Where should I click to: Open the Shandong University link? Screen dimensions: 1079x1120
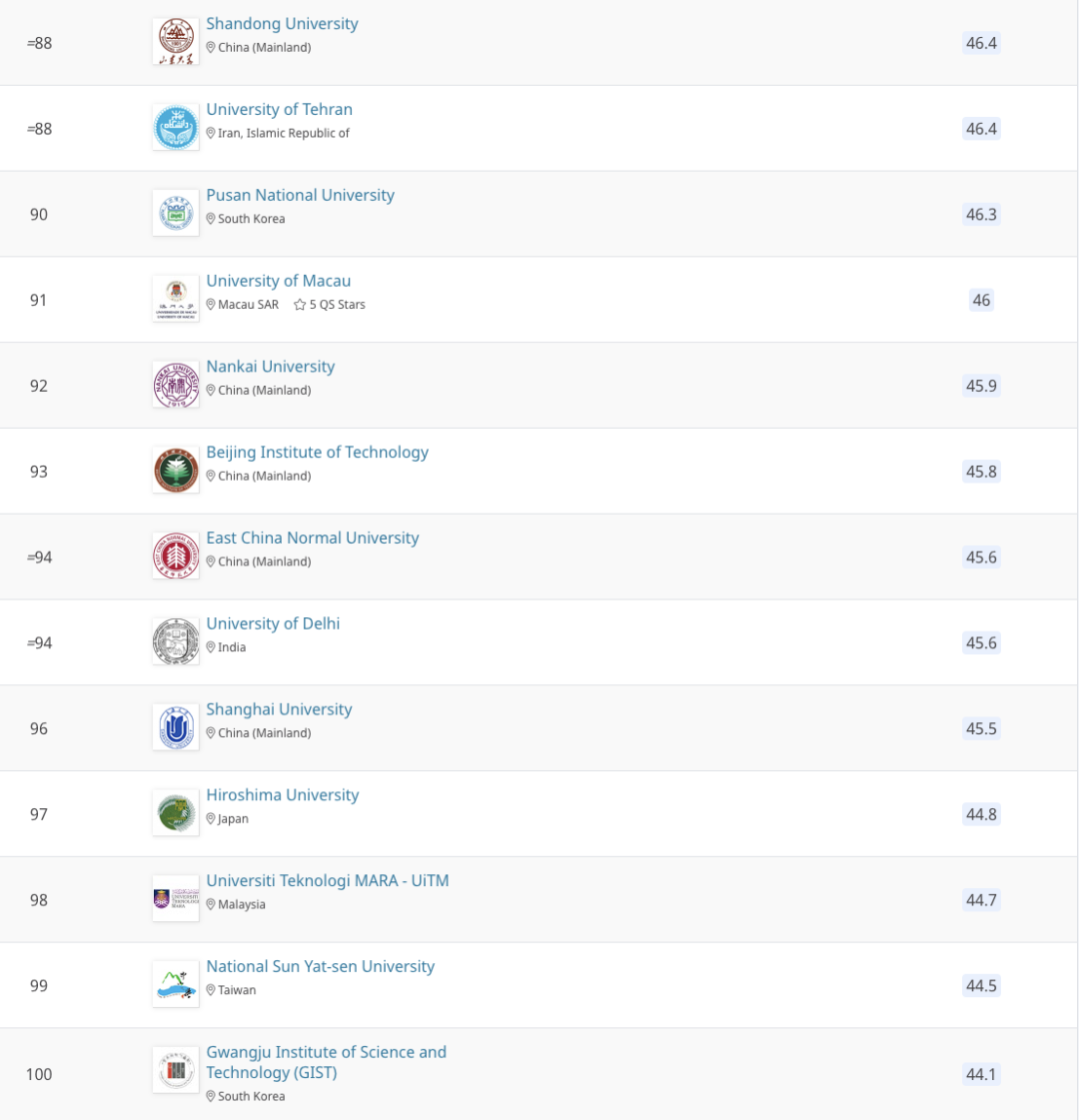click(x=282, y=24)
